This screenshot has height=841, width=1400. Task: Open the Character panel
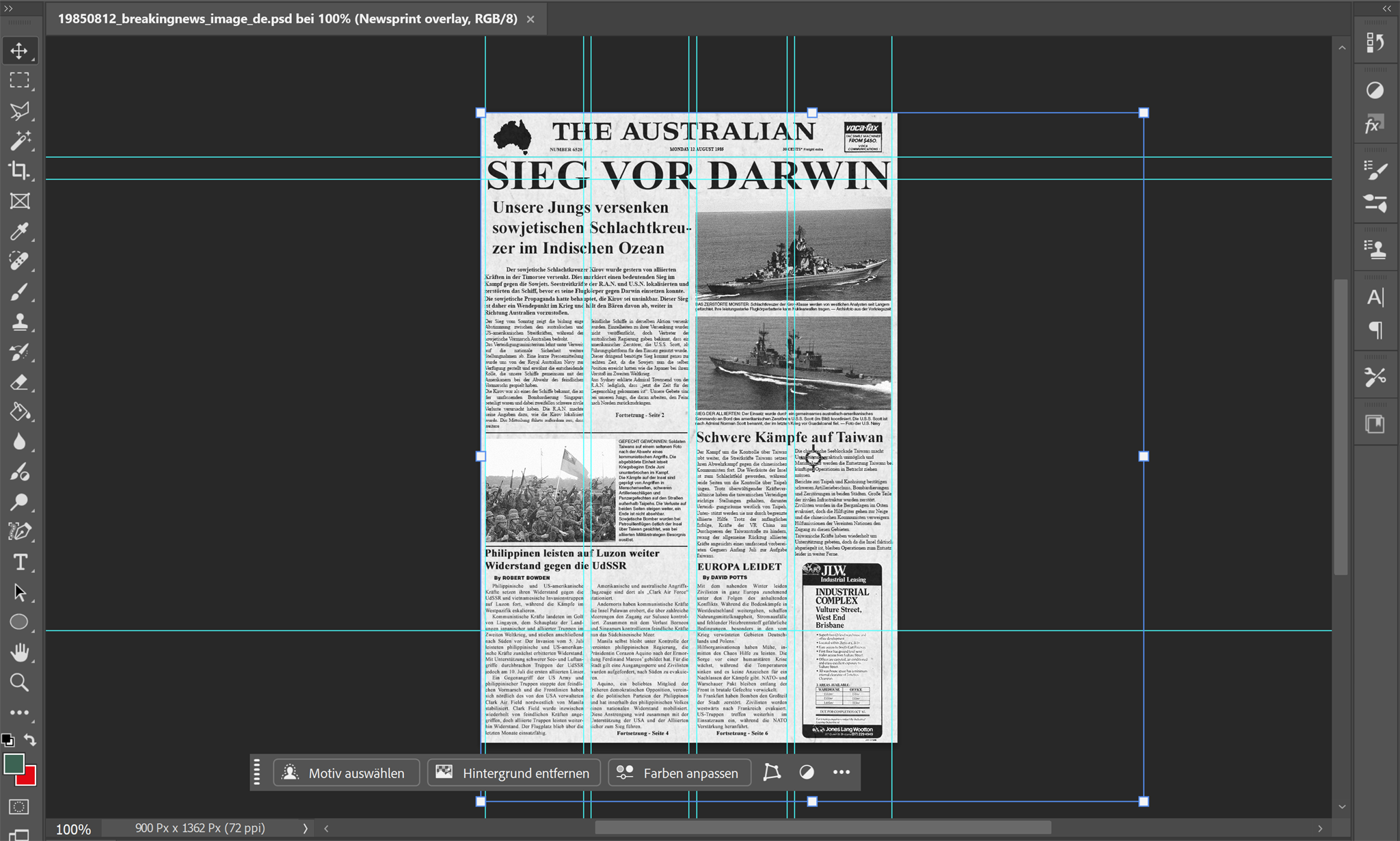pyautogui.click(x=1375, y=297)
